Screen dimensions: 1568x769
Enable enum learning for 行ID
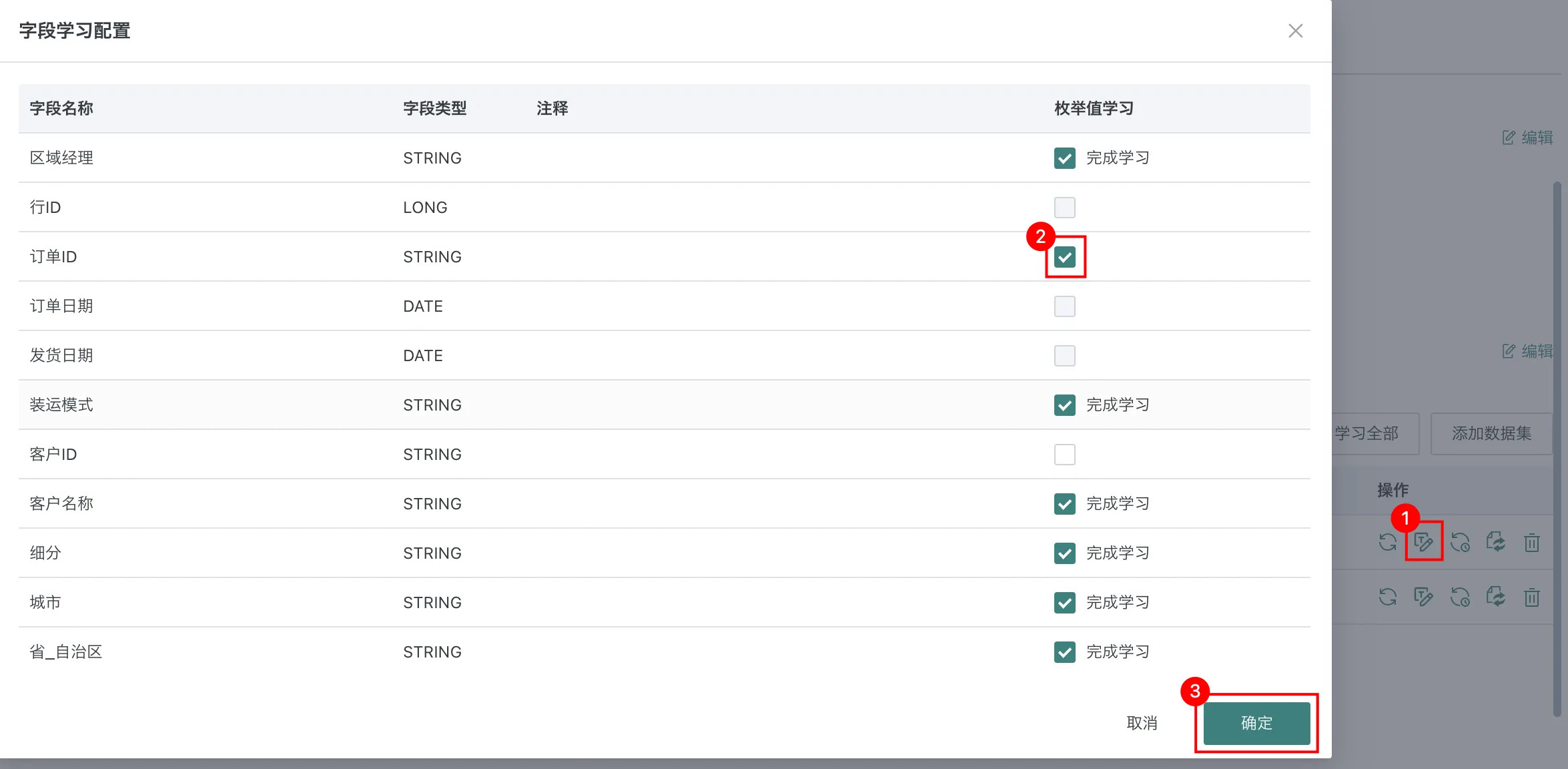click(x=1064, y=208)
